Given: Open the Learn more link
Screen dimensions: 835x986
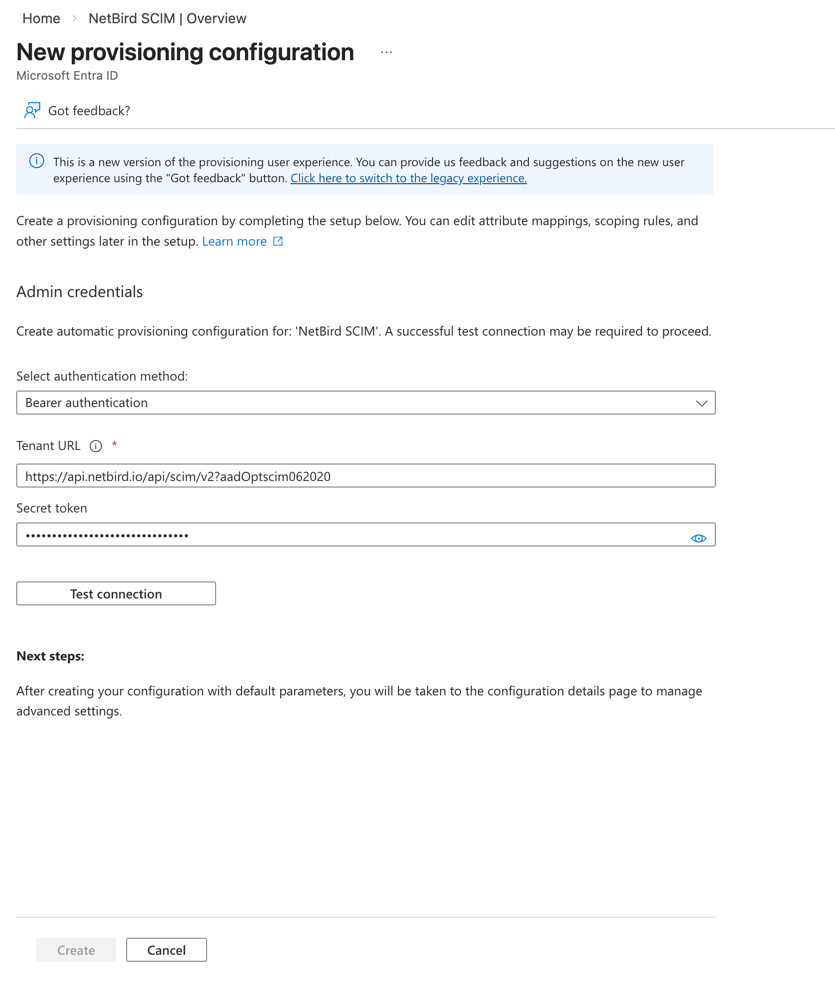Looking at the screenshot, I should pyautogui.click(x=234, y=241).
